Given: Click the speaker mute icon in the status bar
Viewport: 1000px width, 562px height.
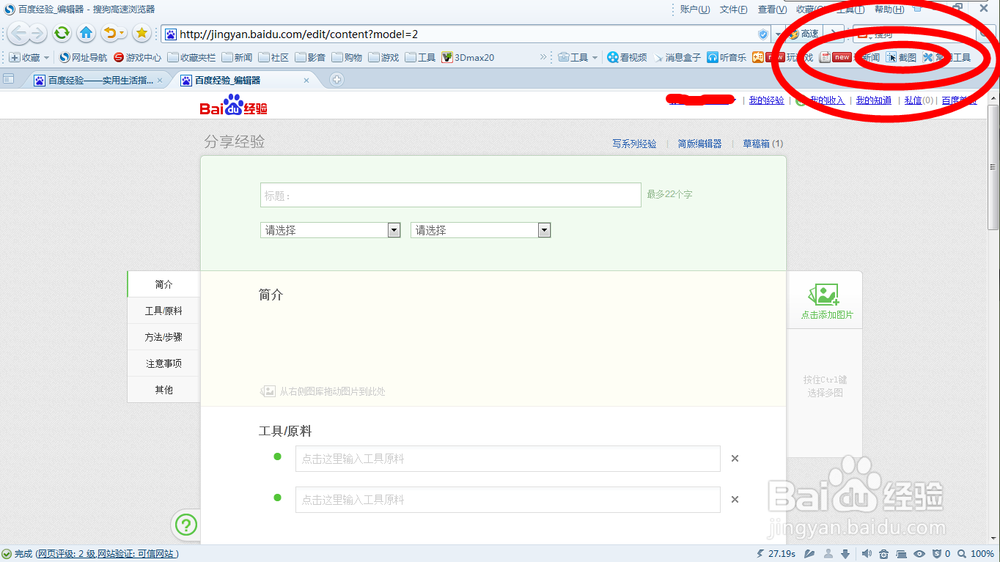Looking at the screenshot, I should point(867,554).
